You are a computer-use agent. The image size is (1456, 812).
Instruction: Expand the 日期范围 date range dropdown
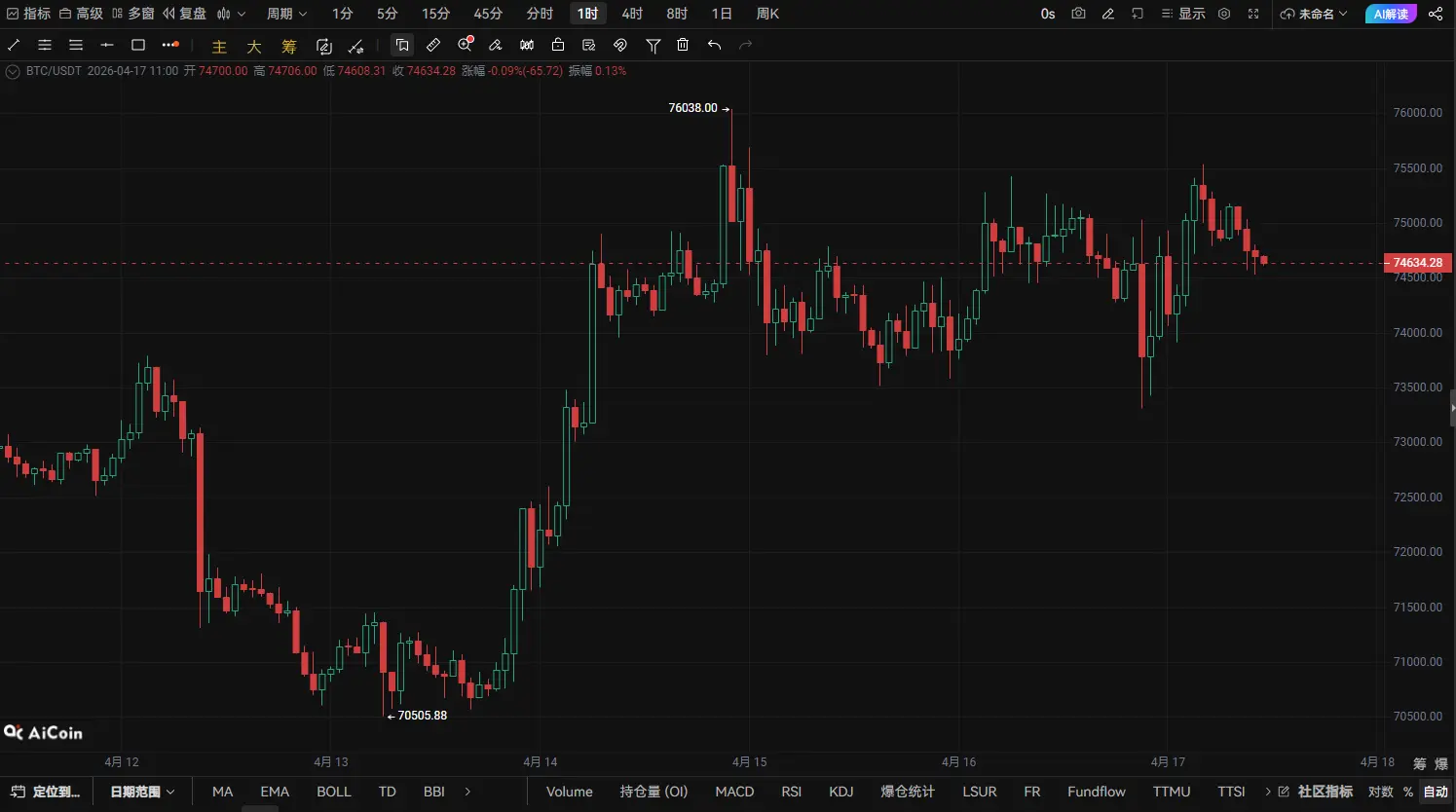142,792
